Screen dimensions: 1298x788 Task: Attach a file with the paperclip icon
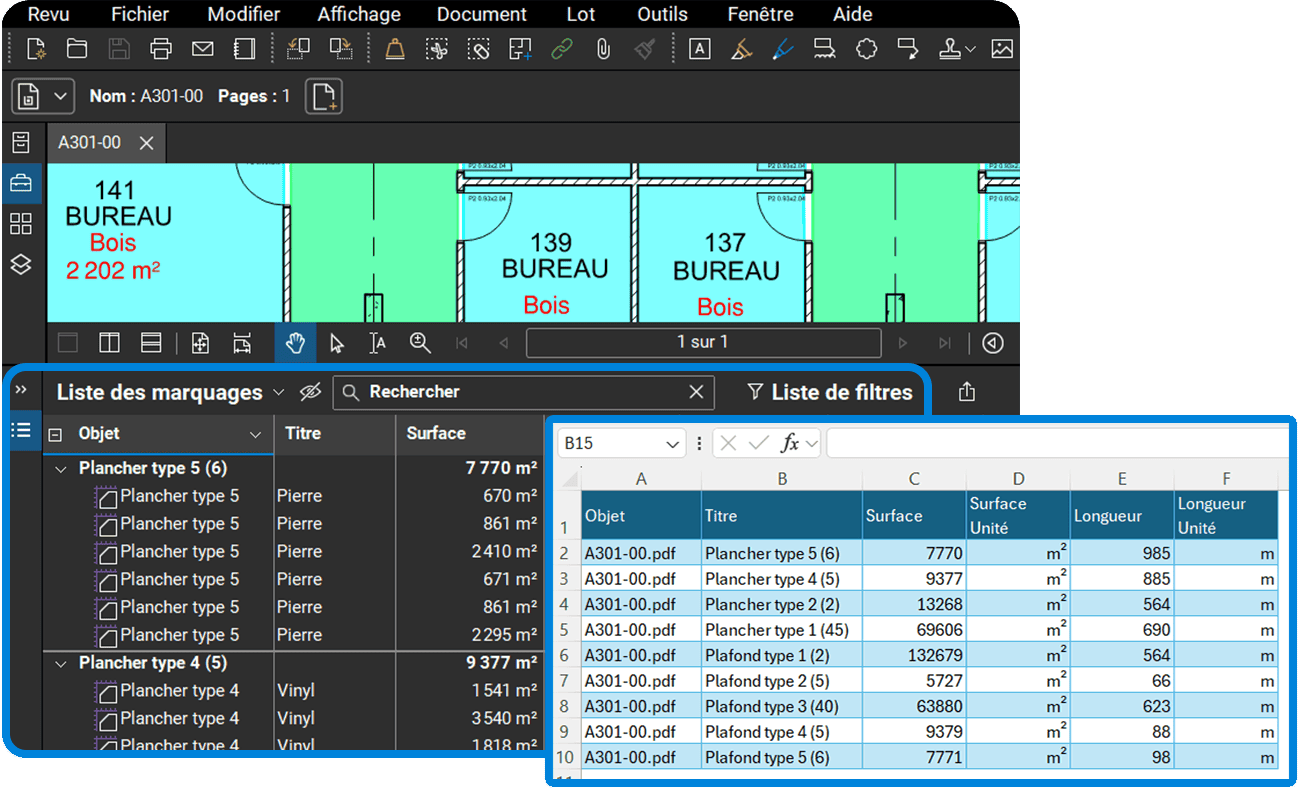[x=601, y=48]
